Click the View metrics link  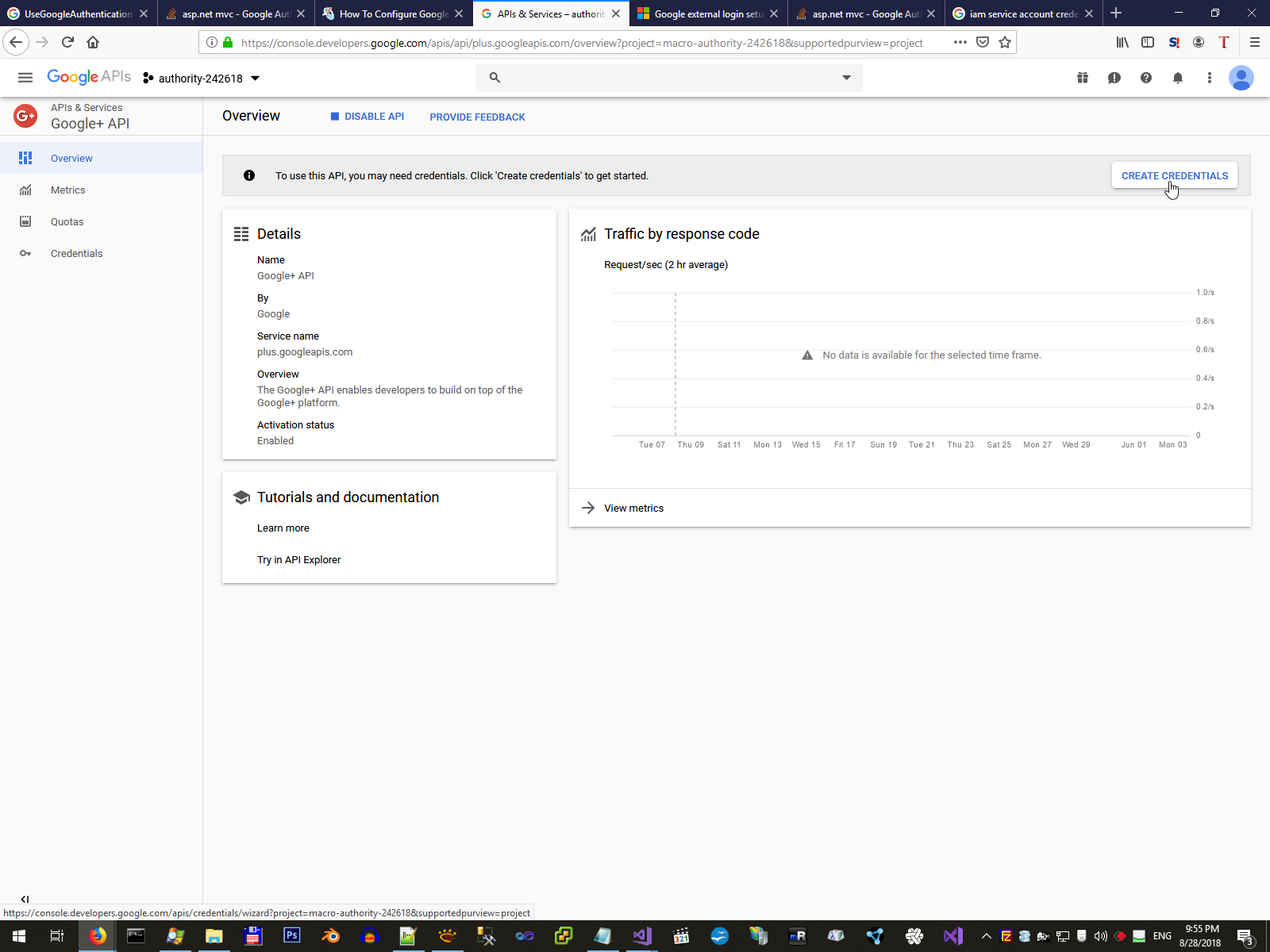633,508
